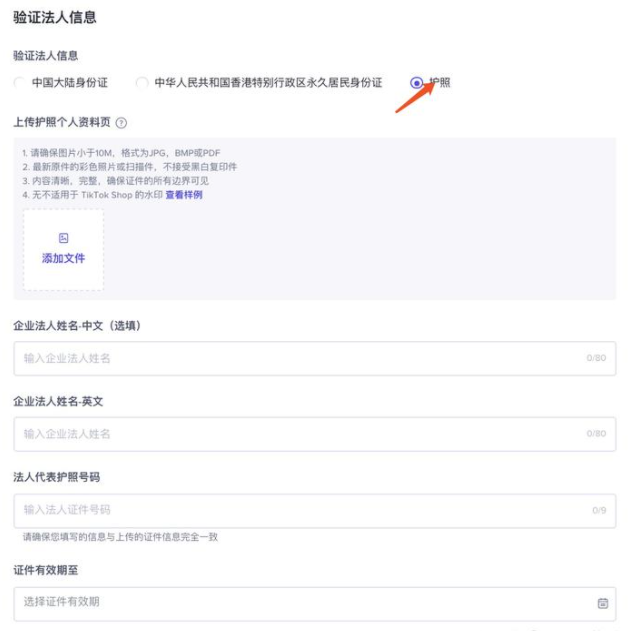Viewport: 631px width, 631px height.
Task: Open the 查看样例 sample link
Action: pos(184,195)
